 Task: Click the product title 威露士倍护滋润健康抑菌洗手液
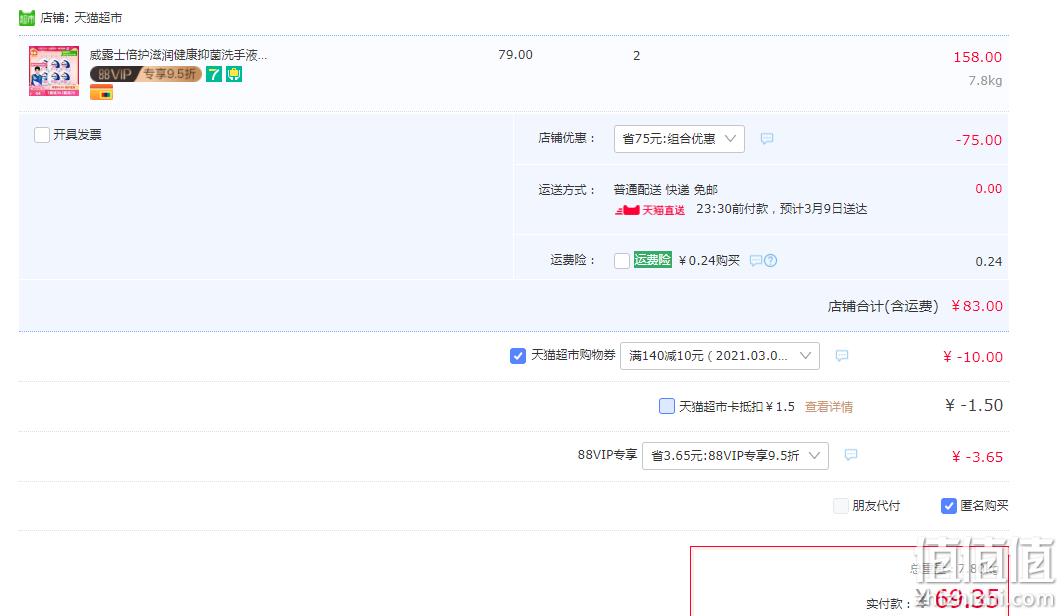pos(178,55)
